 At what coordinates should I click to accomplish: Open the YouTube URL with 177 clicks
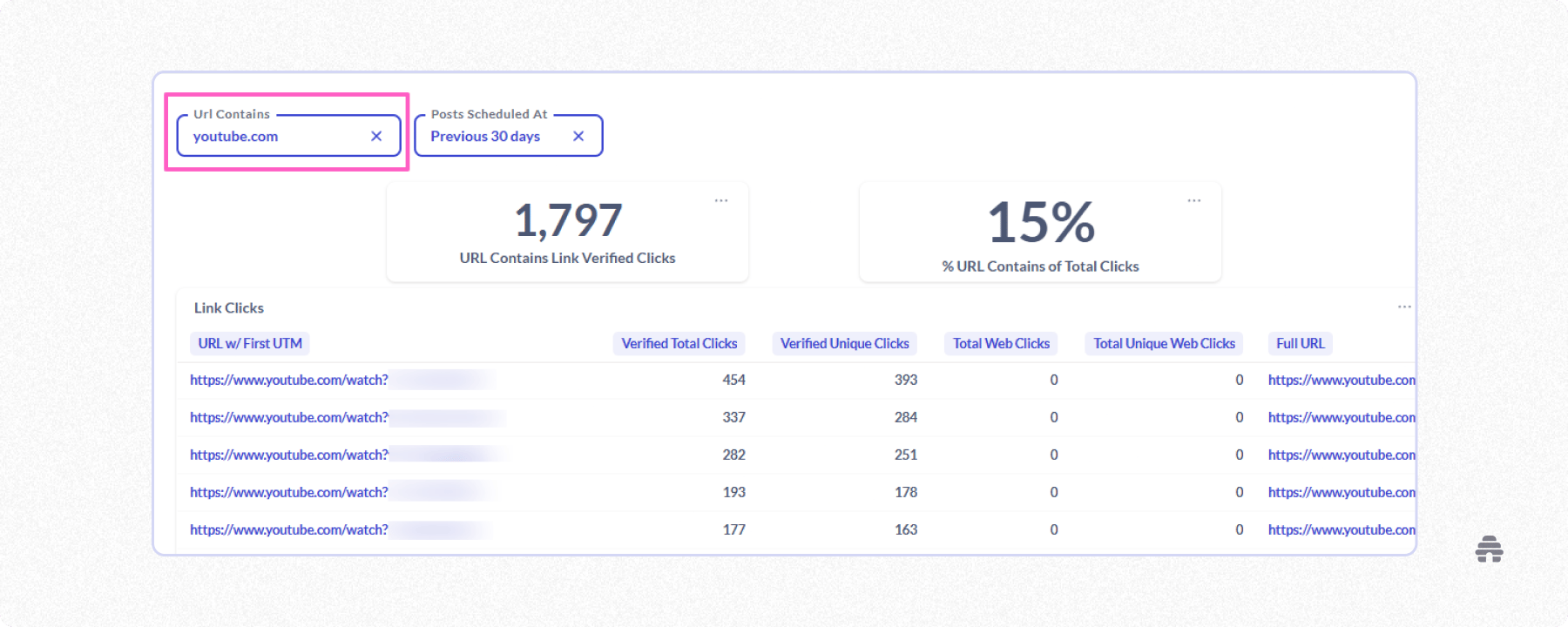(289, 529)
